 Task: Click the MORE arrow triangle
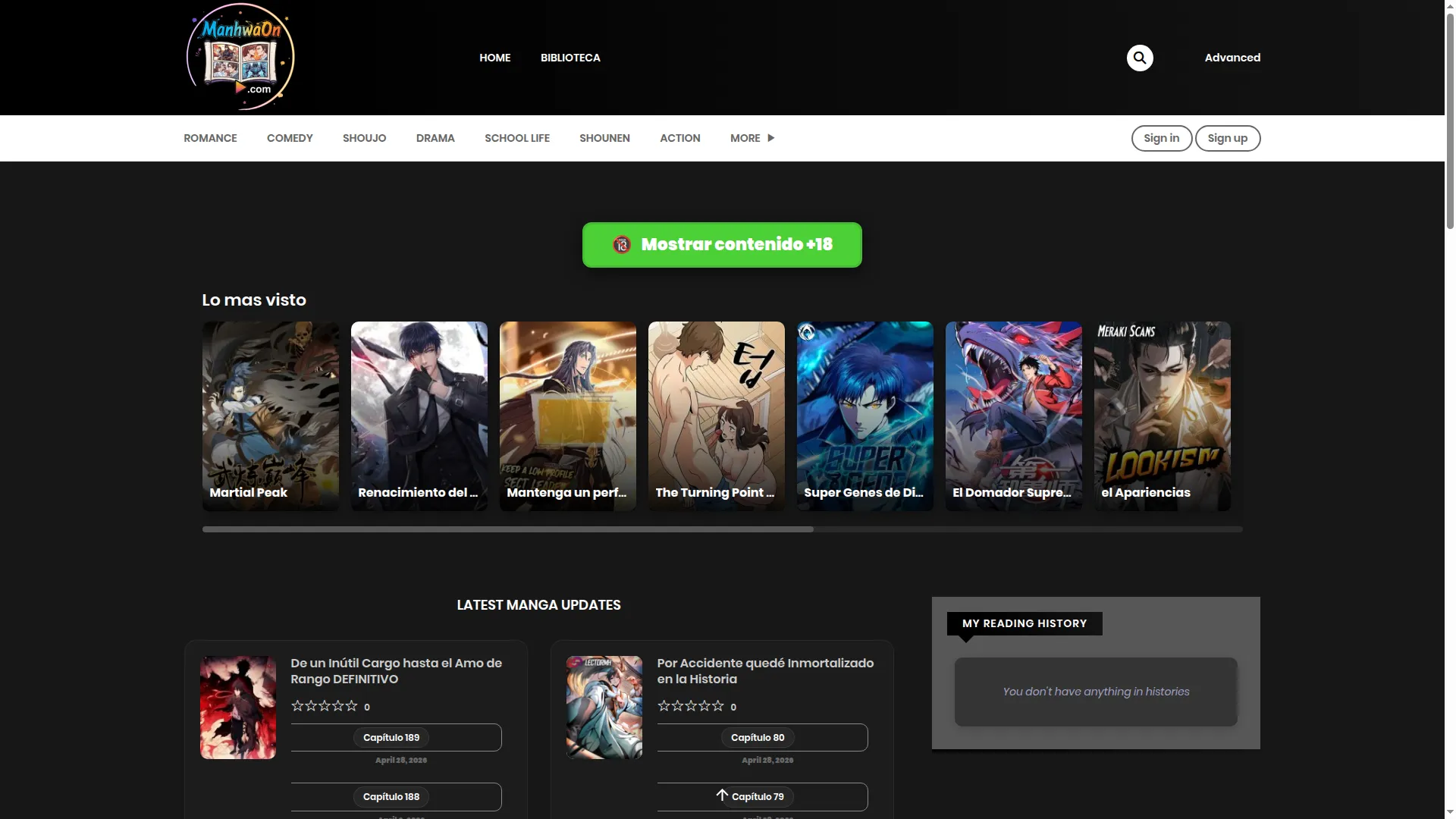tap(771, 138)
